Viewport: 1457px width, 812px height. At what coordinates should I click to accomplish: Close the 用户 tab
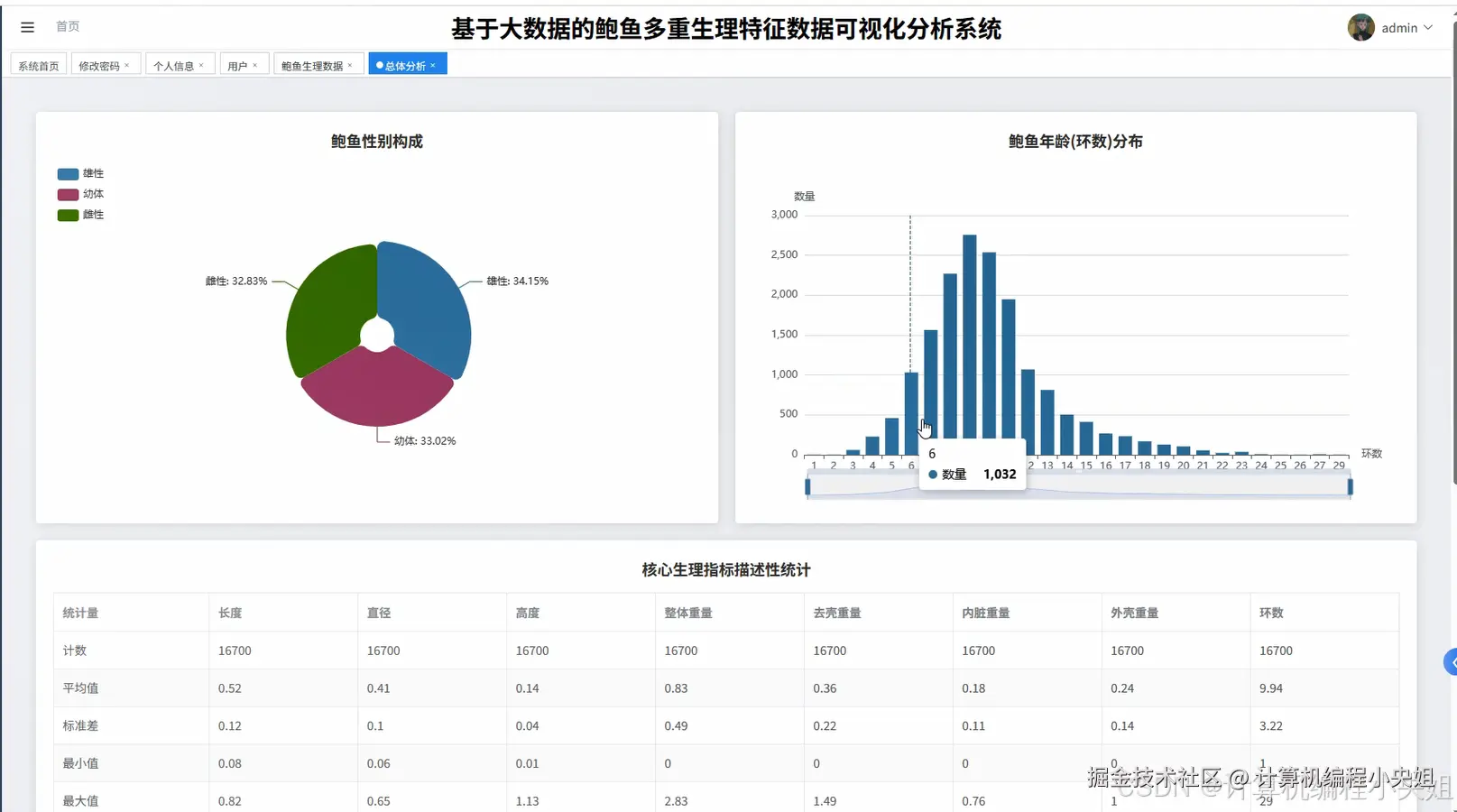pos(255,65)
